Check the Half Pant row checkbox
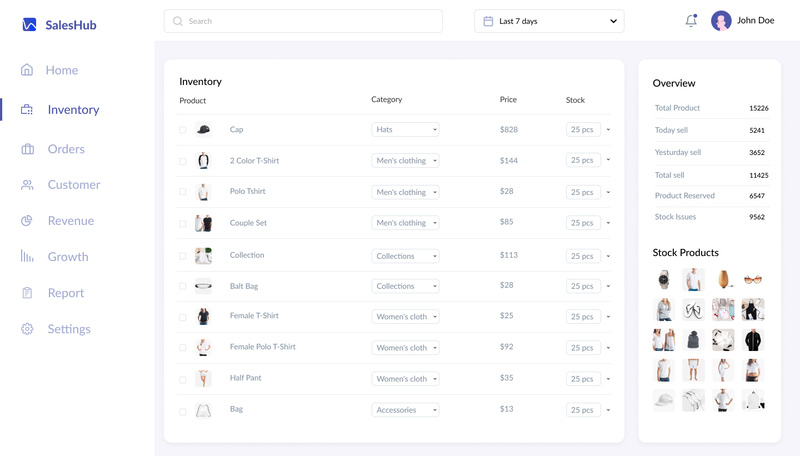 (183, 379)
